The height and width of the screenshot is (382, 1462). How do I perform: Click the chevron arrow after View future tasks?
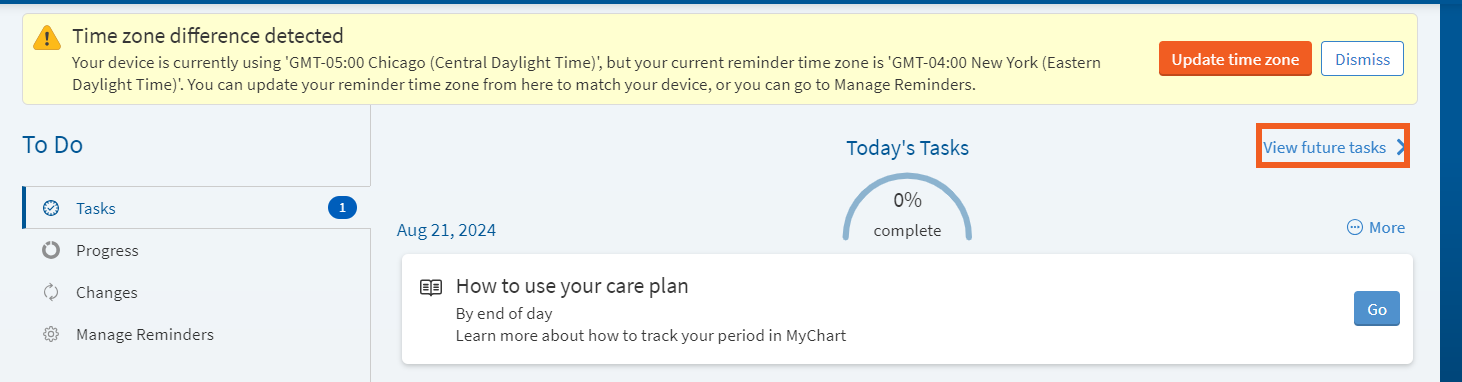[1400, 147]
